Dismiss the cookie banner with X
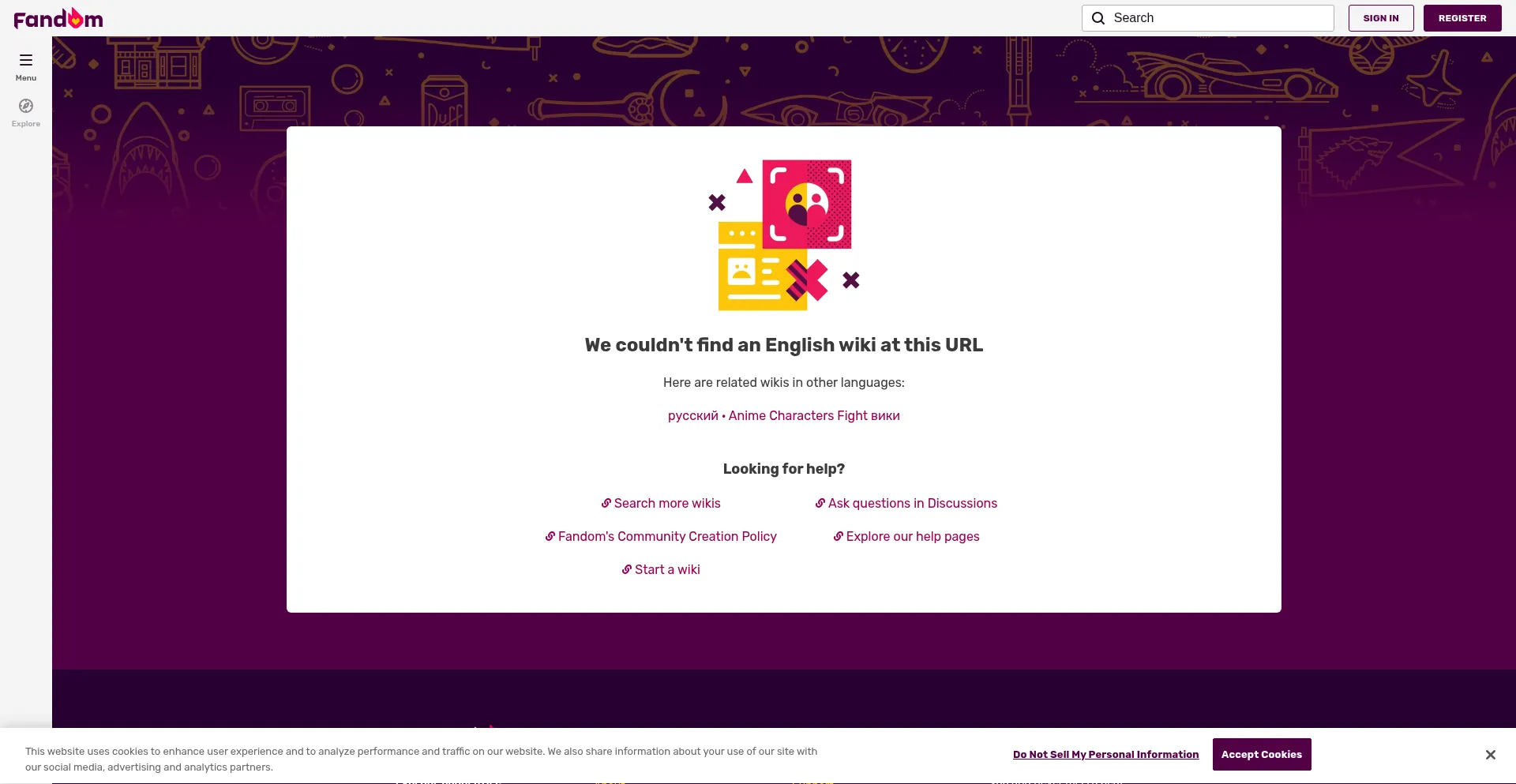This screenshot has height=784, width=1516. point(1490,755)
